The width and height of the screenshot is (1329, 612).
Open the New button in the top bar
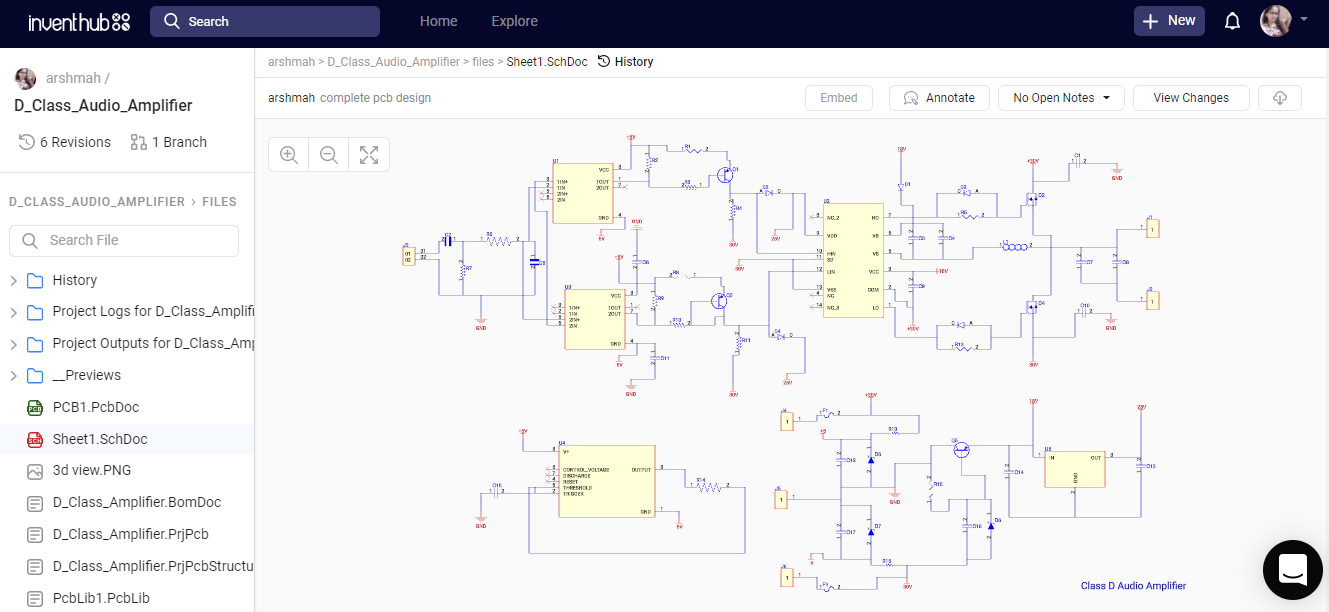(1169, 20)
